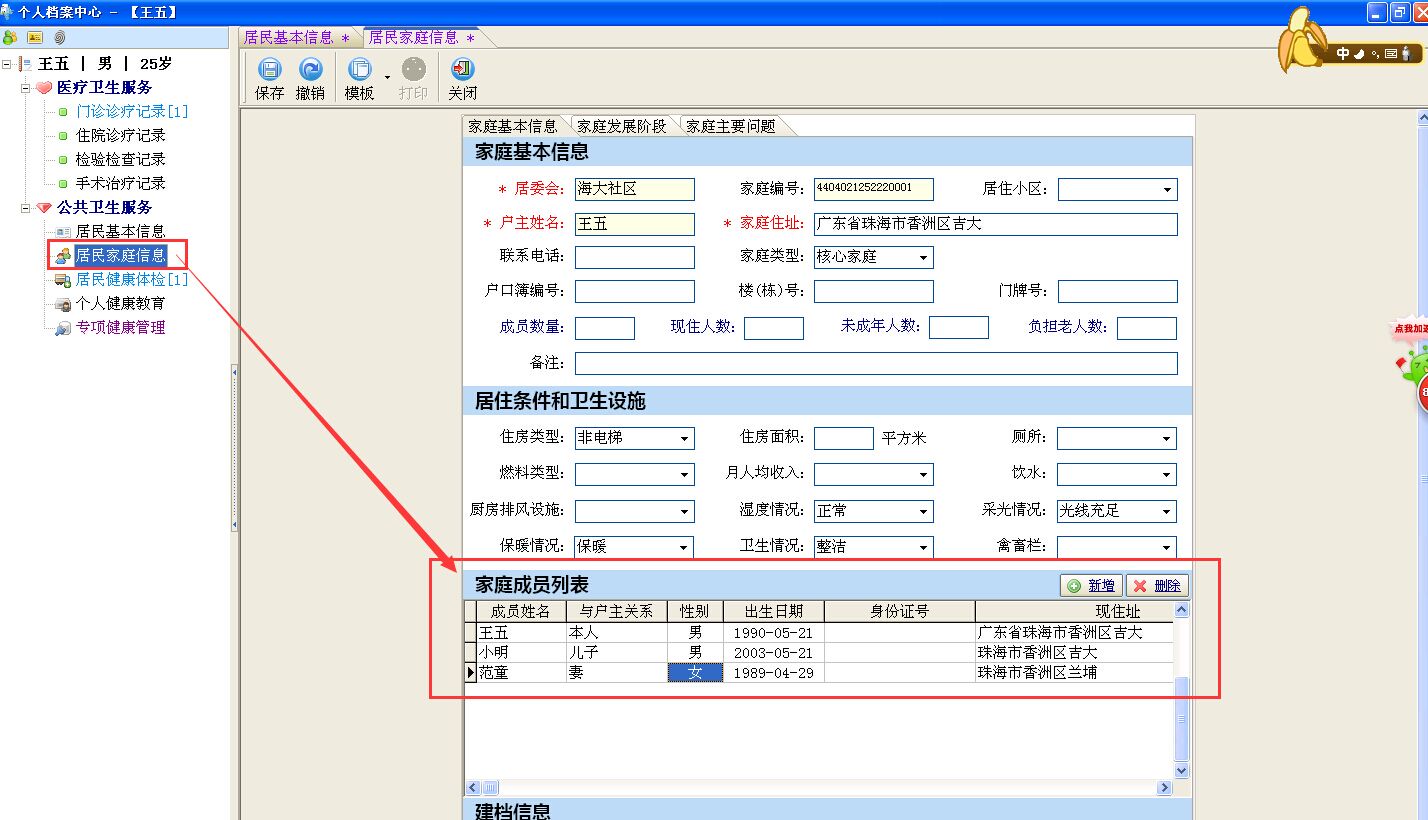Open the 保暖情况 dropdown showing 保暖
1428x820 pixels.
coord(684,548)
